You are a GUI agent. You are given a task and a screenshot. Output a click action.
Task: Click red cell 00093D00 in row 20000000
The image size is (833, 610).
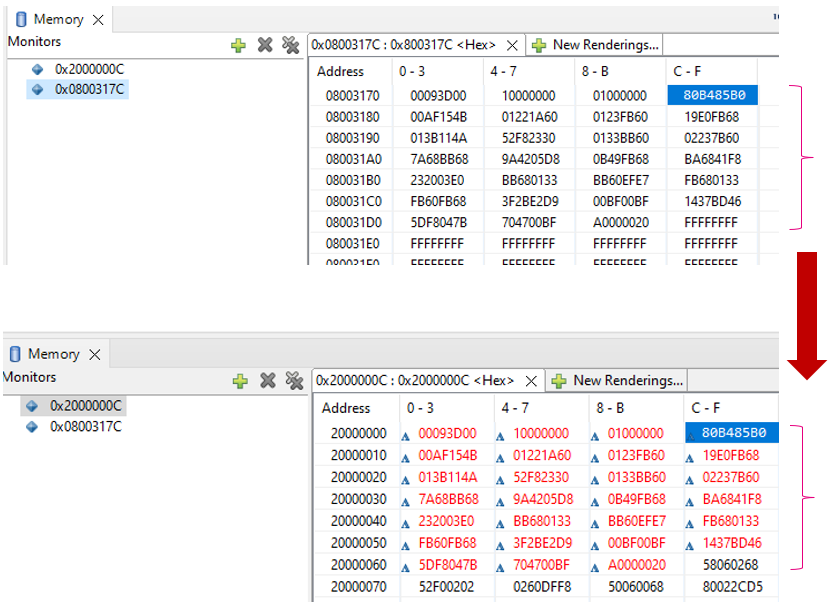pyautogui.click(x=447, y=434)
